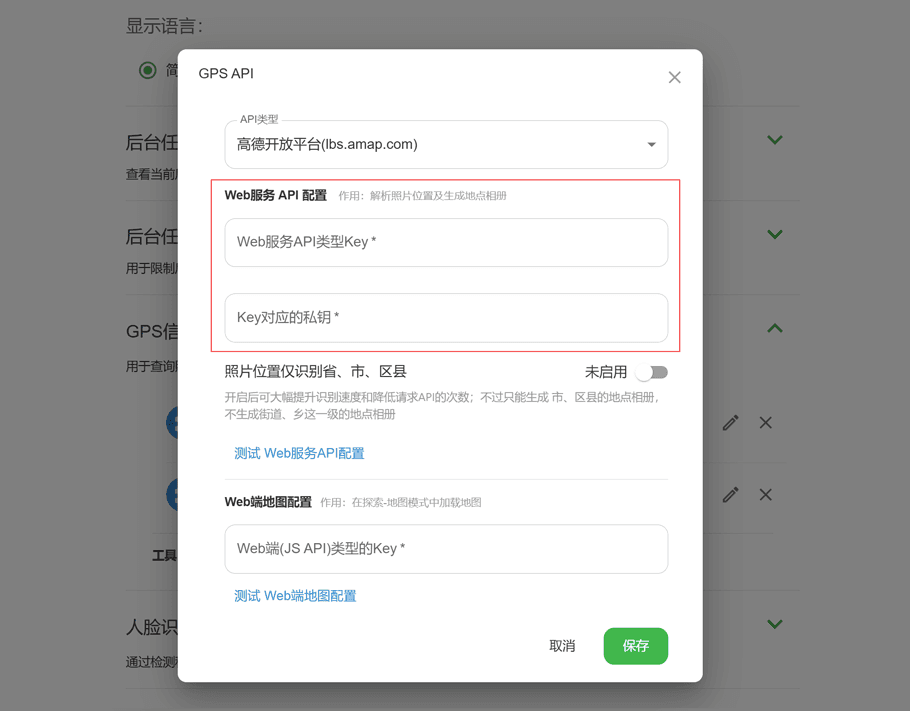Collapse the GPS信息 section chevron
Image resolution: width=910 pixels, height=711 pixels.
click(775, 329)
